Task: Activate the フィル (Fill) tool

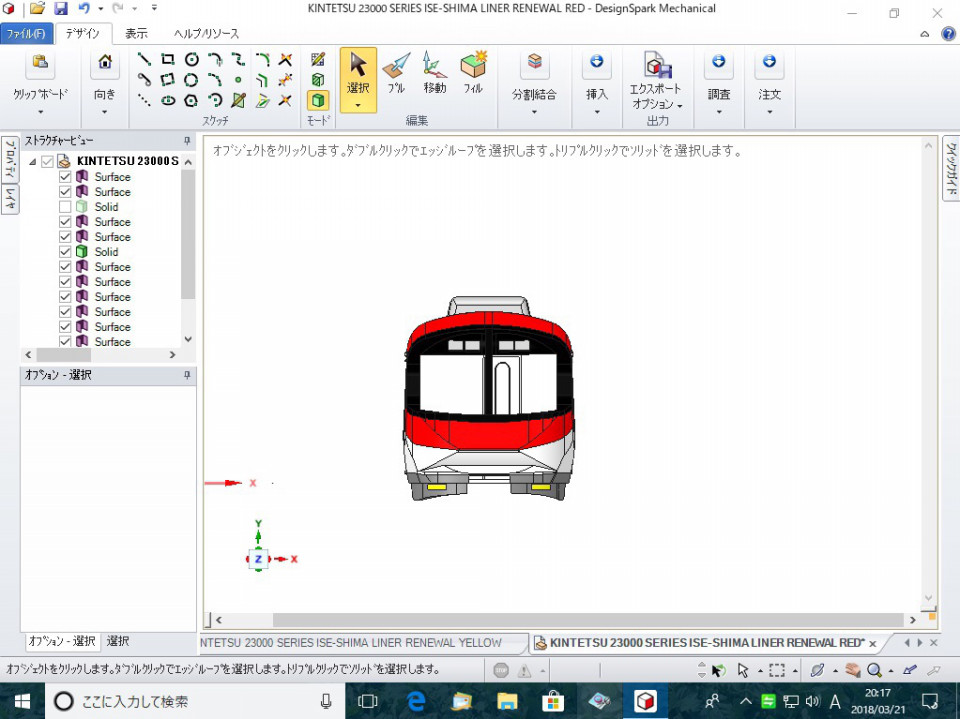Action: click(473, 73)
